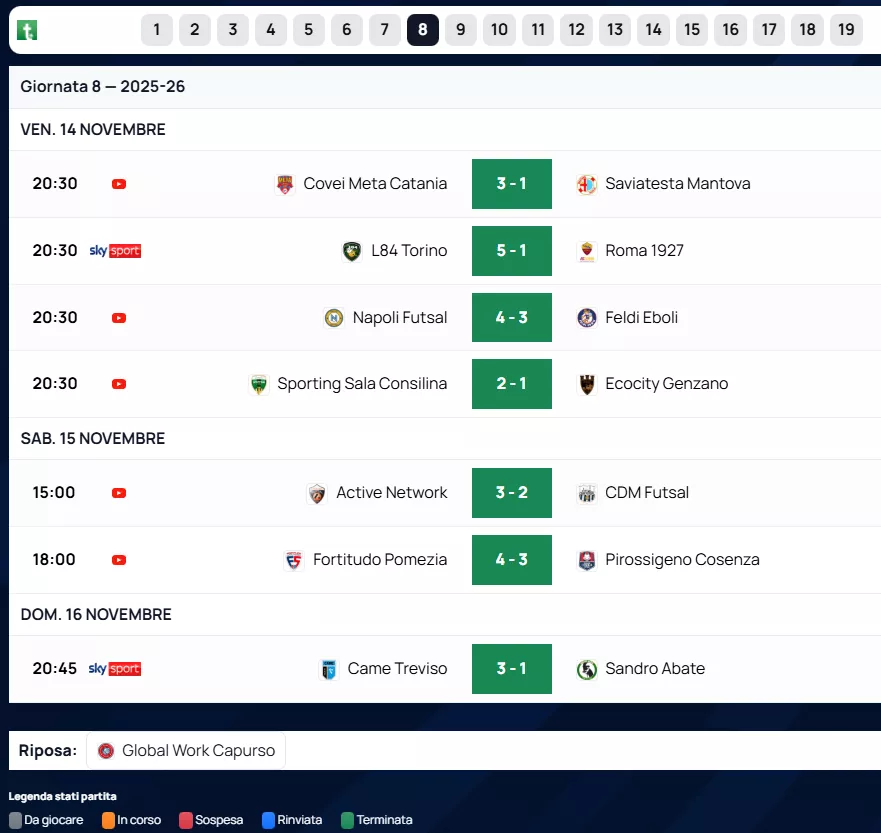881x833 pixels.
Task: Open Pirossigeno Cosenza team link
Action: (x=682, y=560)
